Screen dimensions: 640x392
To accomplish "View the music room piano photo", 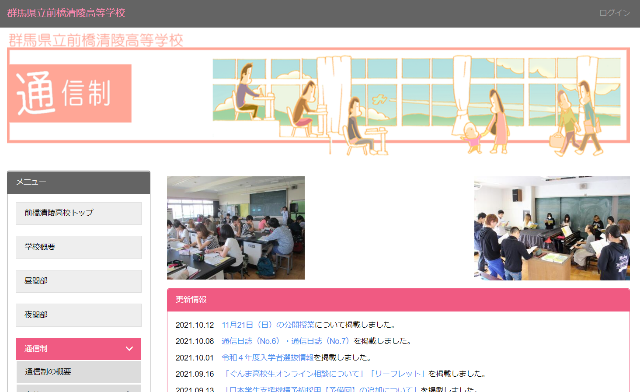I will click(x=552, y=228).
